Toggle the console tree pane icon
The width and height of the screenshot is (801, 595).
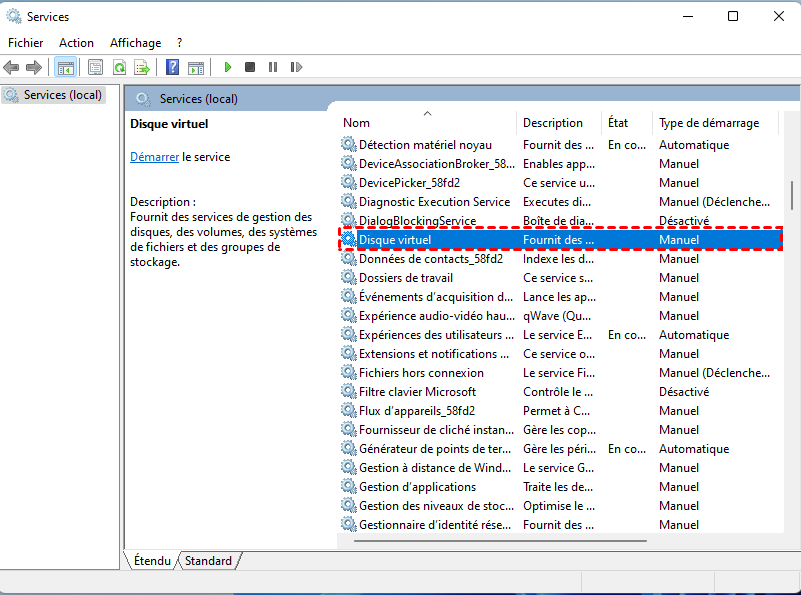[65, 67]
